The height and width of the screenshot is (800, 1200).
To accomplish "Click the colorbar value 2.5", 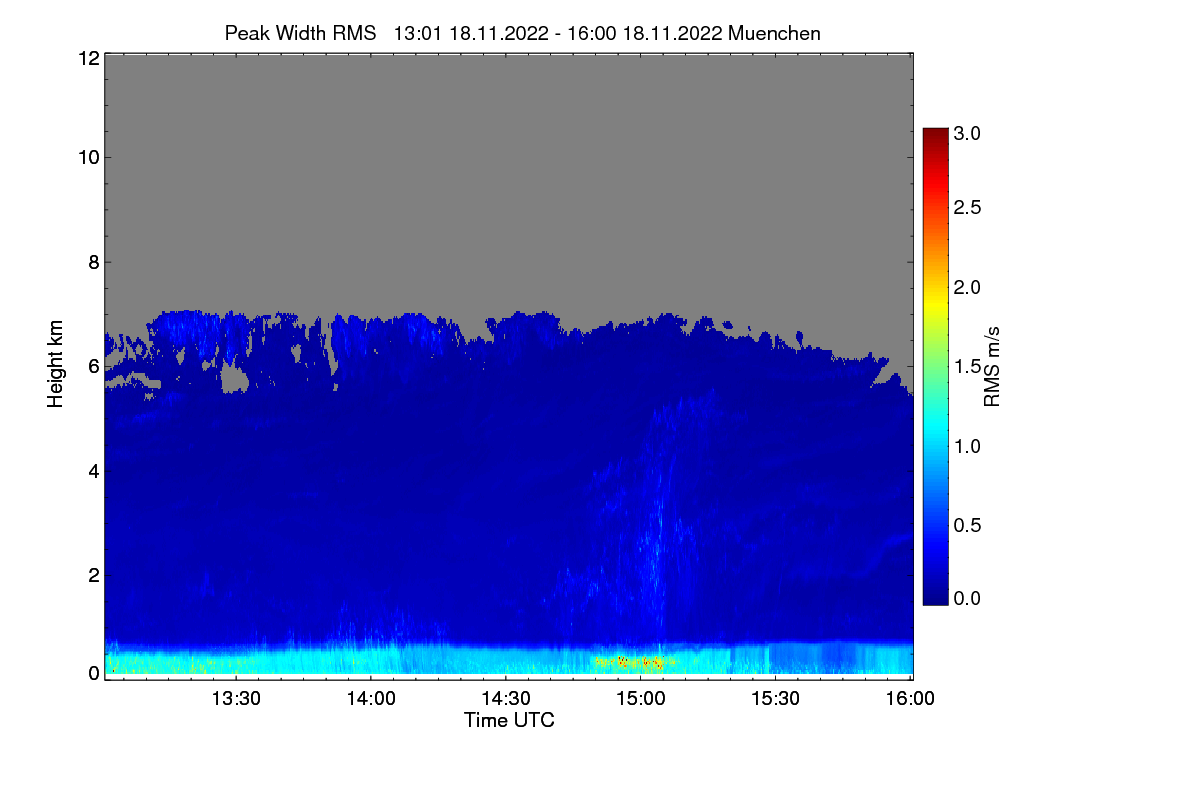I will (x=967, y=207).
